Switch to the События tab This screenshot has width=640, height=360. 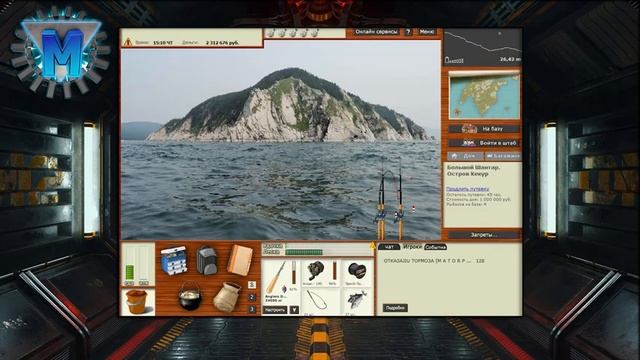(436, 247)
